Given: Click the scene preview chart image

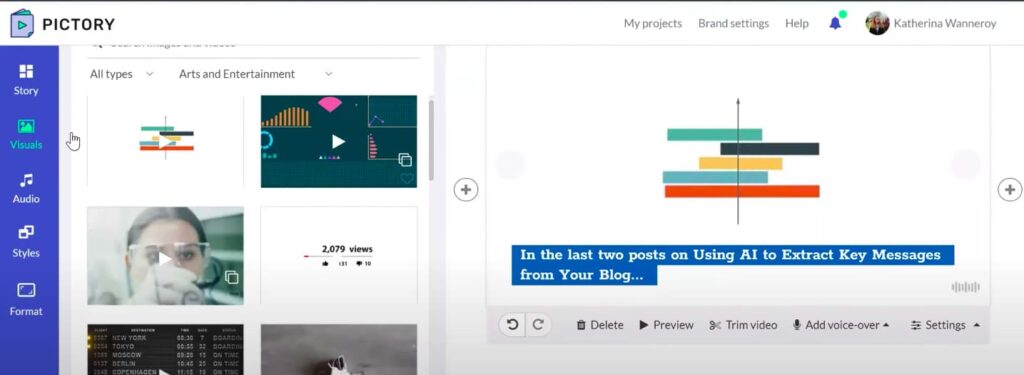Looking at the screenshot, I should tap(741, 162).
